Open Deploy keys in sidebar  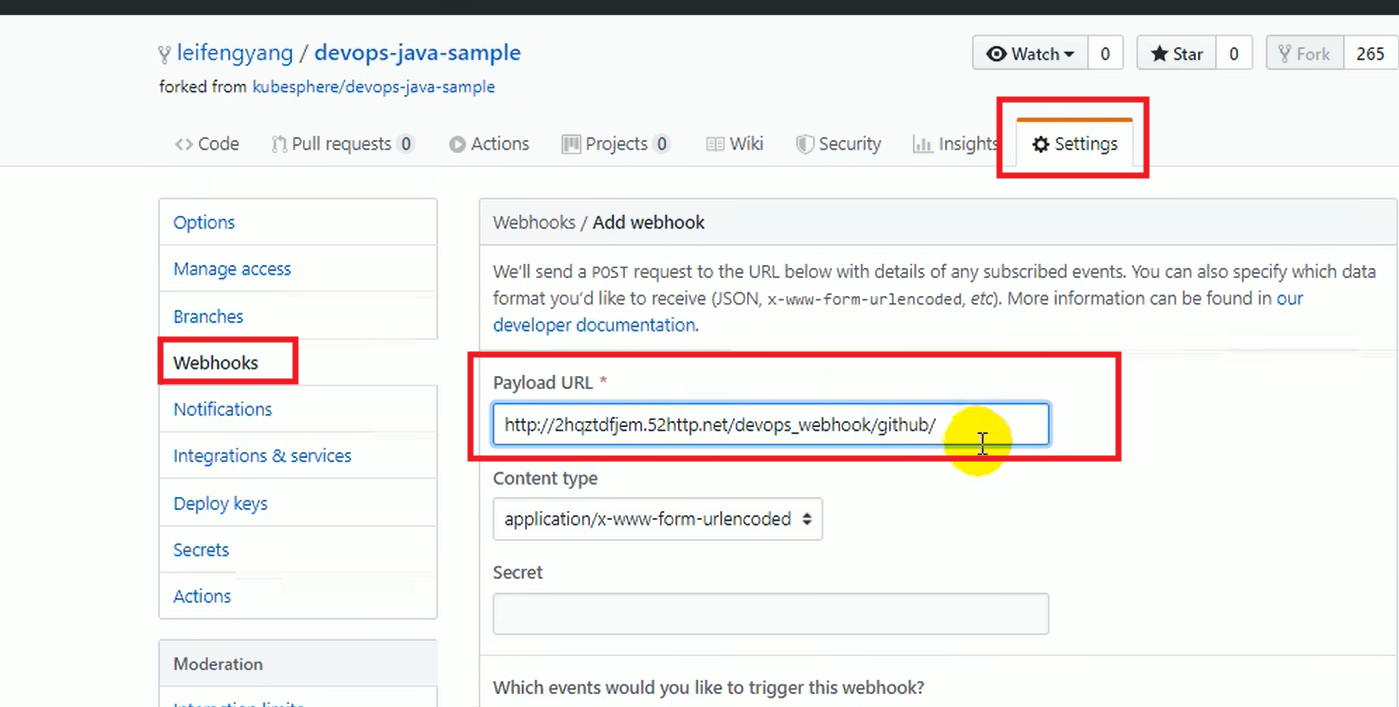click(298, 503)
